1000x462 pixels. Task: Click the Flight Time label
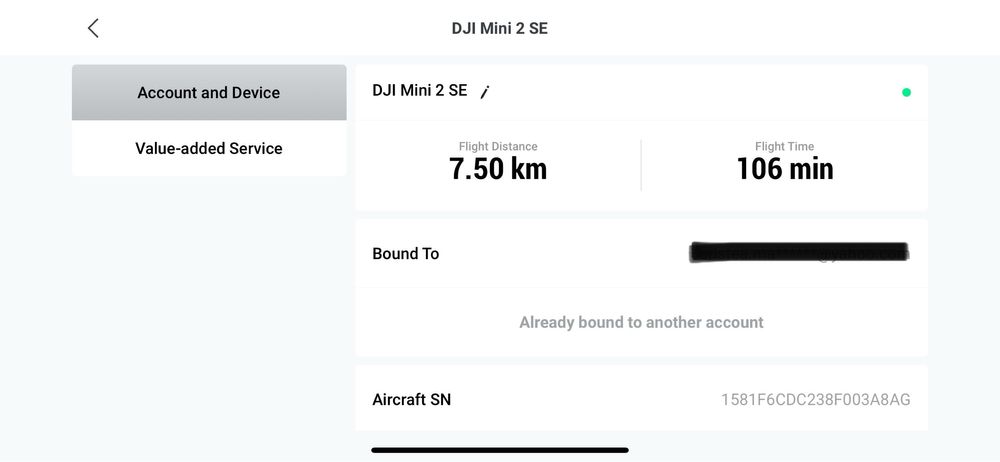(784, 146)
